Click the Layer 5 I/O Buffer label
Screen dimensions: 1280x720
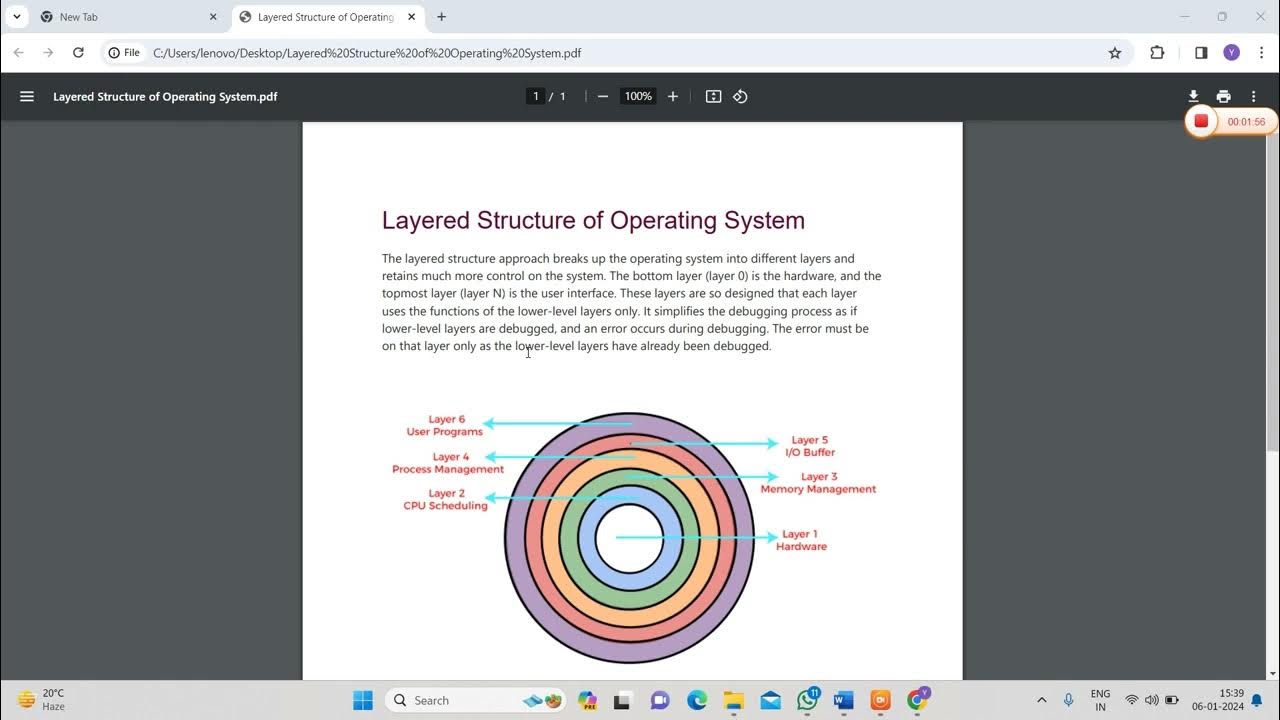pos(810,446)
